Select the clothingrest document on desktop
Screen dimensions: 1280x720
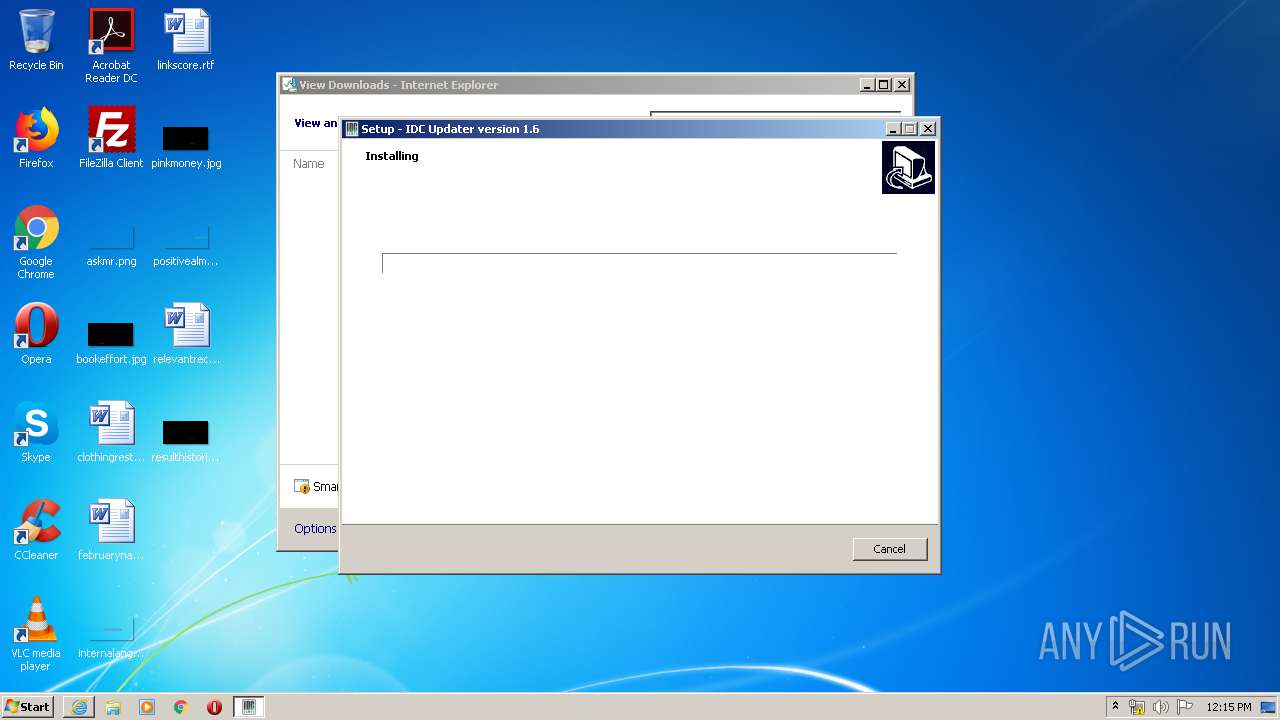coord(111,432)
